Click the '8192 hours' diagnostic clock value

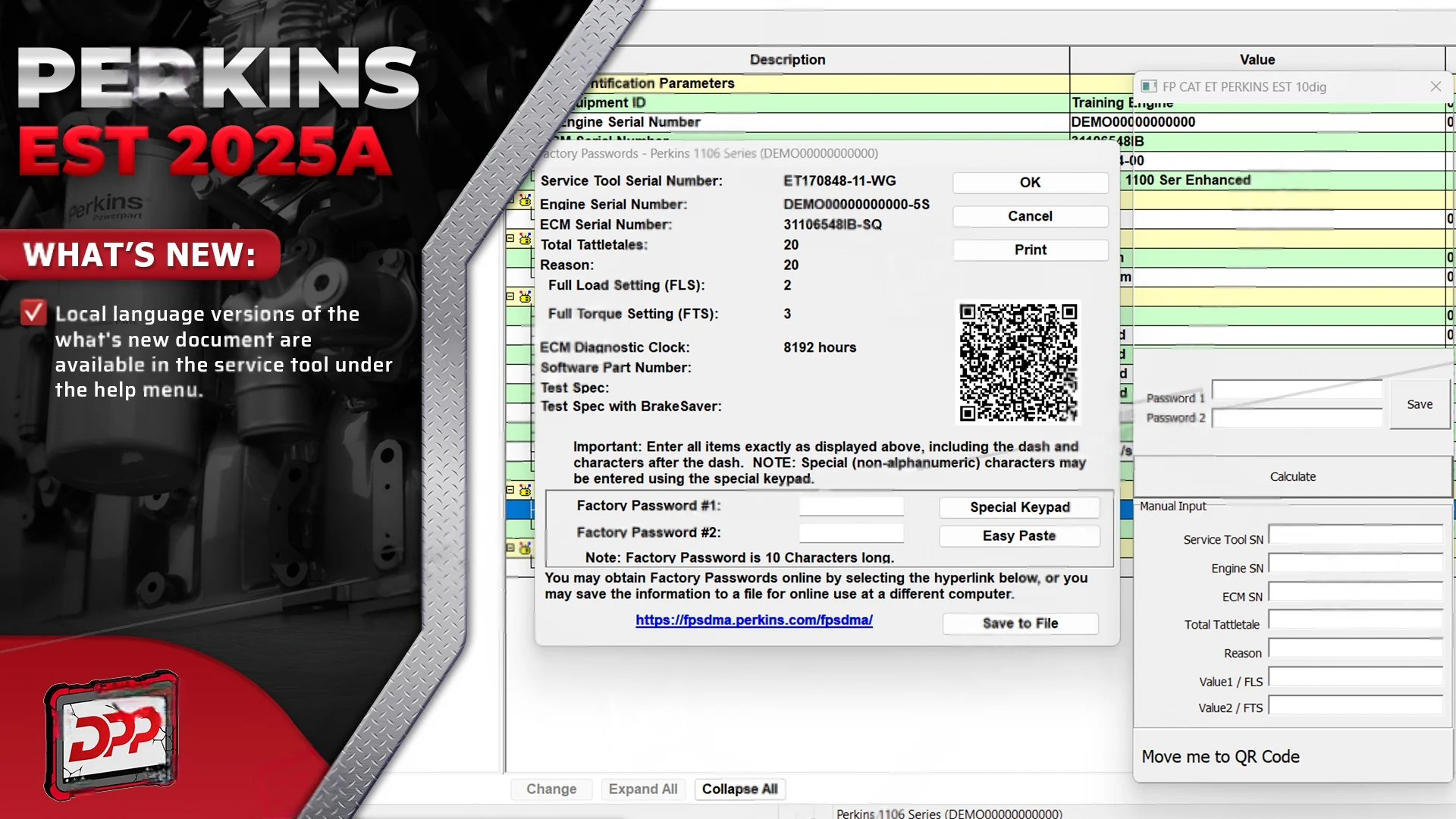(820, 348)
